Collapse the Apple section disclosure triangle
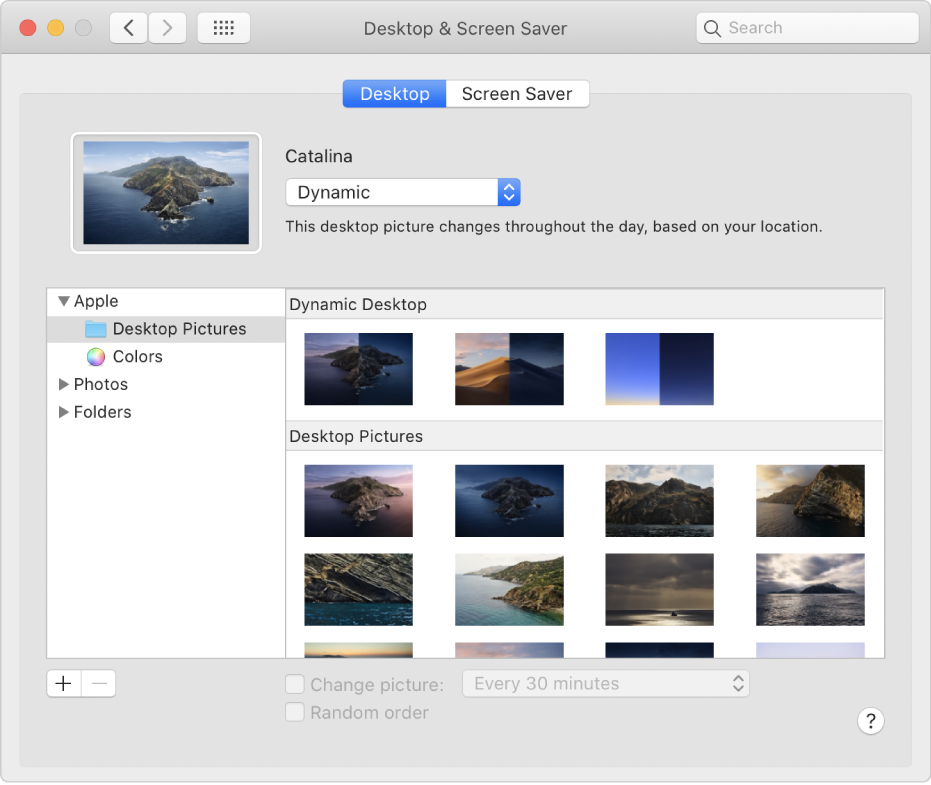 [x=62, y=300]
